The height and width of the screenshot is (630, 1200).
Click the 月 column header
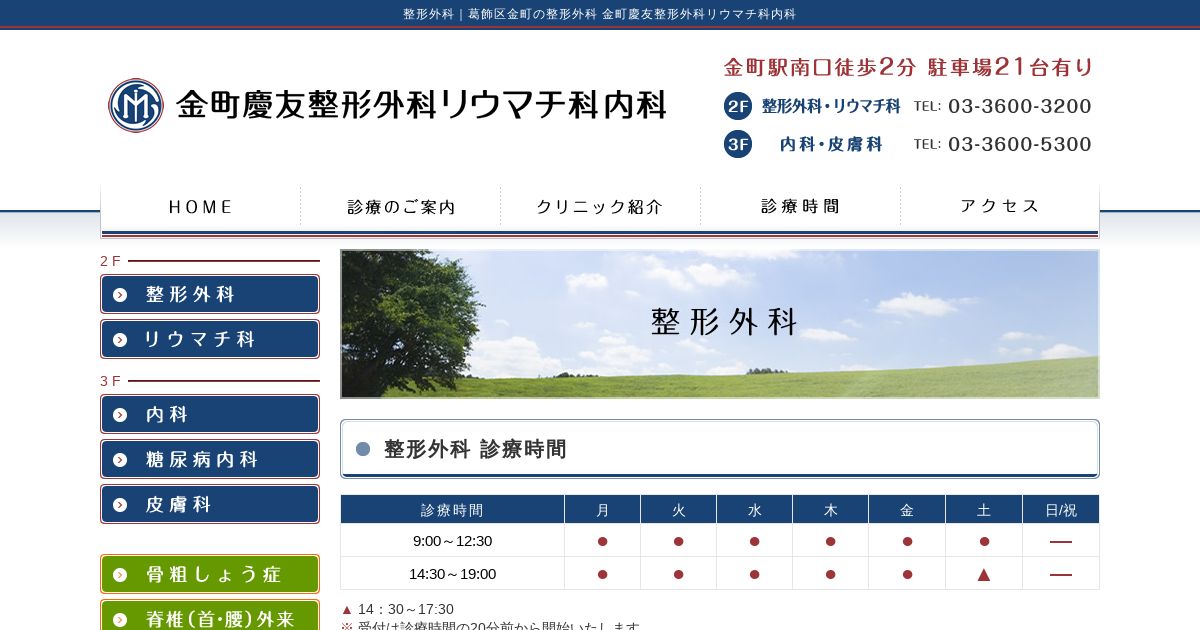coord(602,510)
